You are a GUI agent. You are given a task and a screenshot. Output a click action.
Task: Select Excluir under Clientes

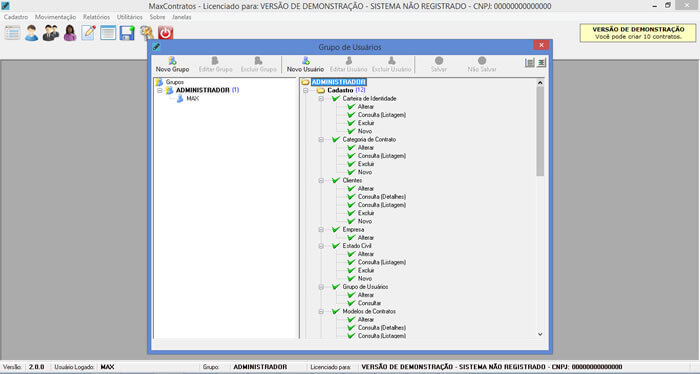click(x=366, y=213)
